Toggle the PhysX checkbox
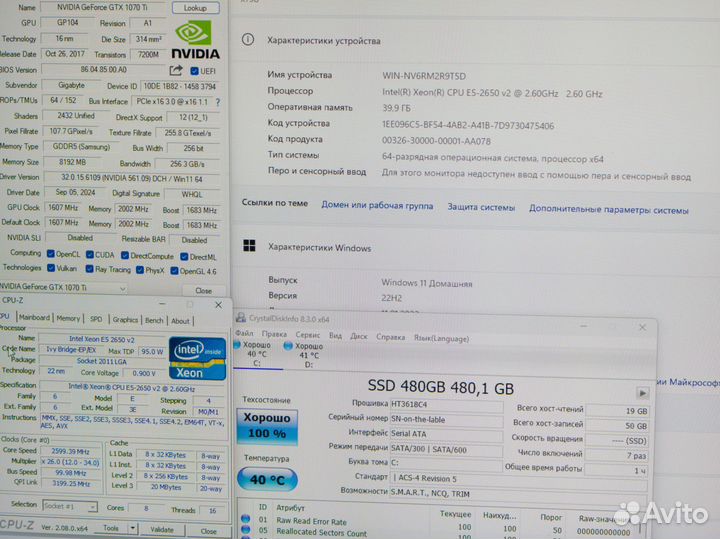The width and height of the screenshot is (720, 539). pos(140,270)
